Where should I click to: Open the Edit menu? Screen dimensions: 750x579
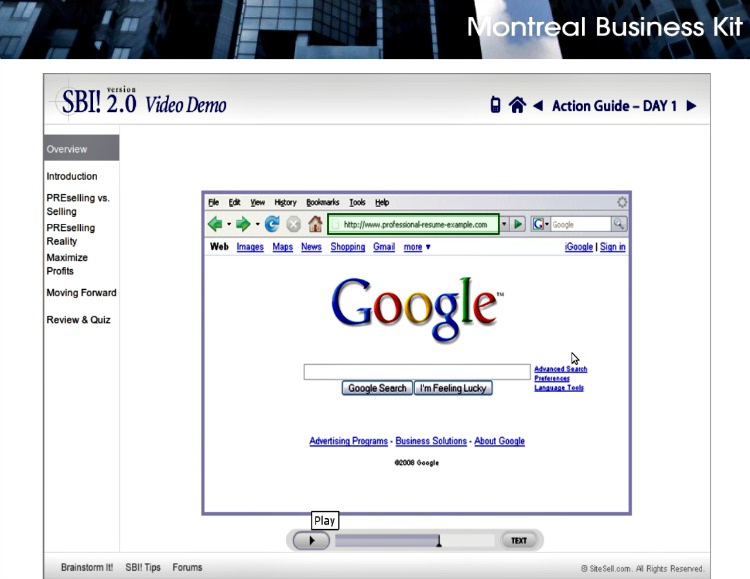click(x=234, y=202)
